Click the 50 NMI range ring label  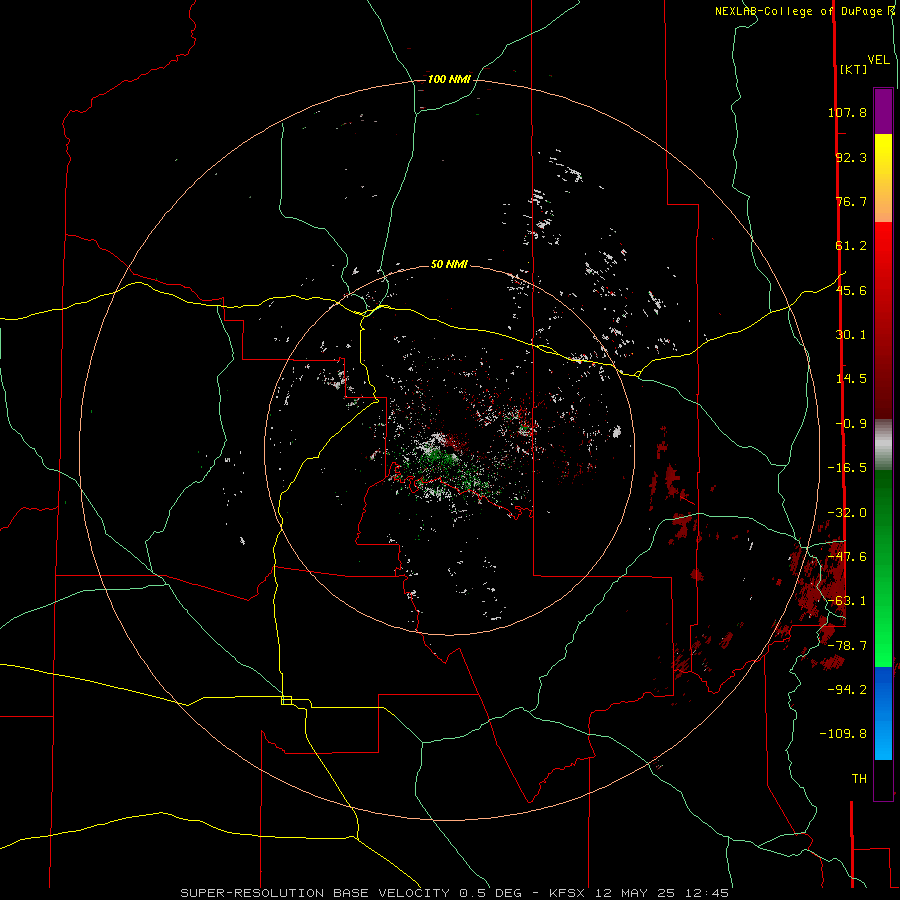point(449,264)
